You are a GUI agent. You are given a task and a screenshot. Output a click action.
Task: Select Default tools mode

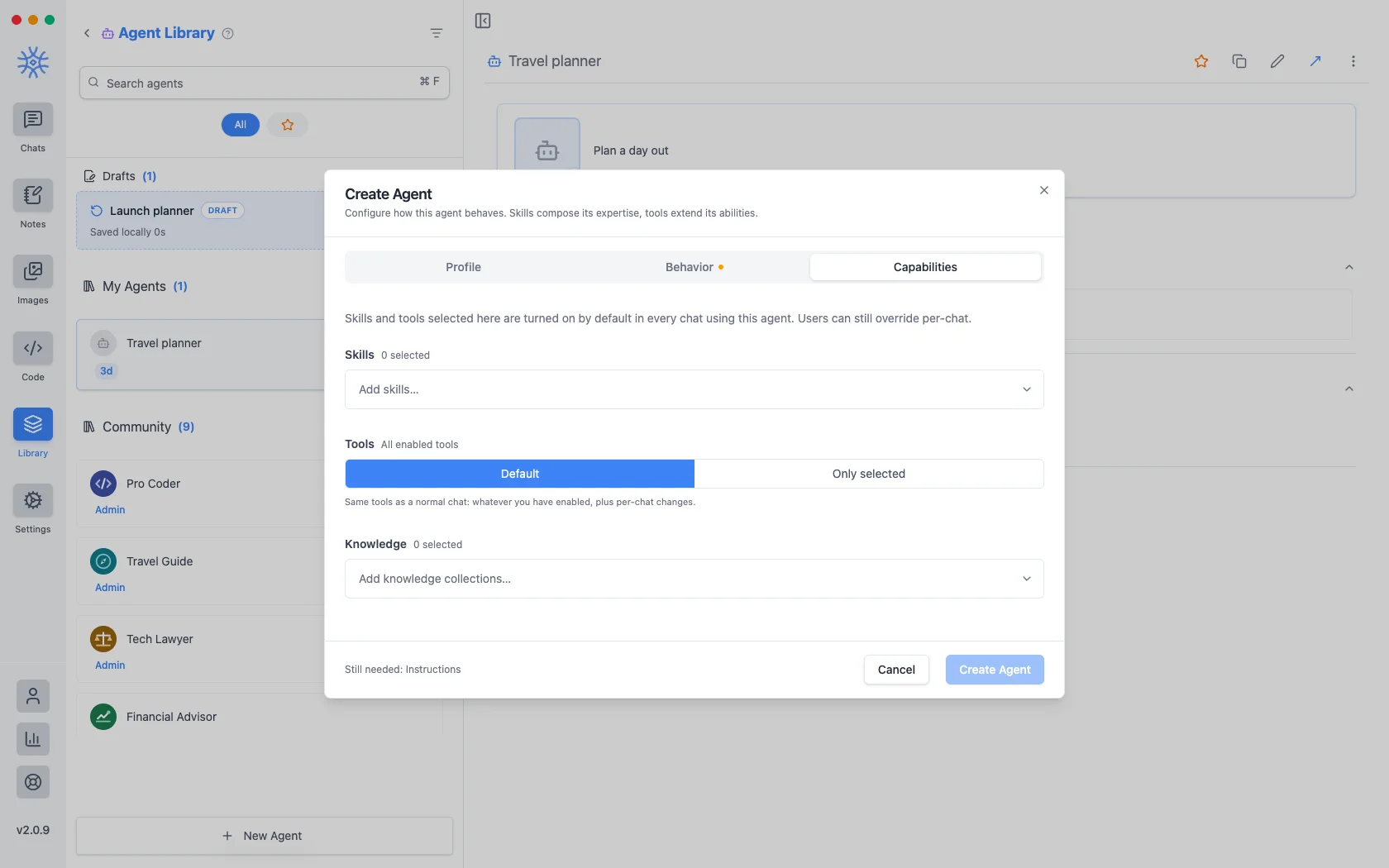tap(520, 474)
